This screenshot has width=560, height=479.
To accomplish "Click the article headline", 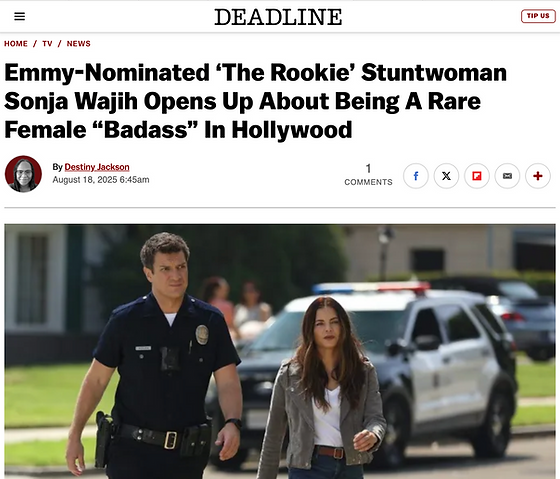I will (255, 101).
